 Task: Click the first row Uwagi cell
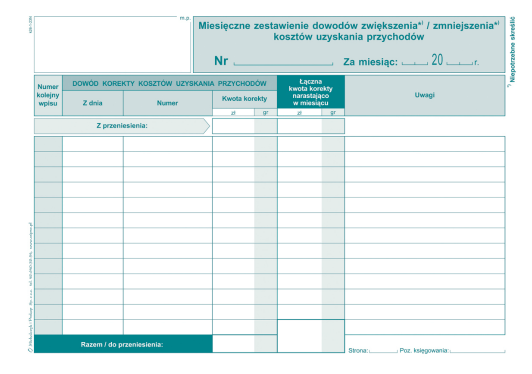coord(425,144)
